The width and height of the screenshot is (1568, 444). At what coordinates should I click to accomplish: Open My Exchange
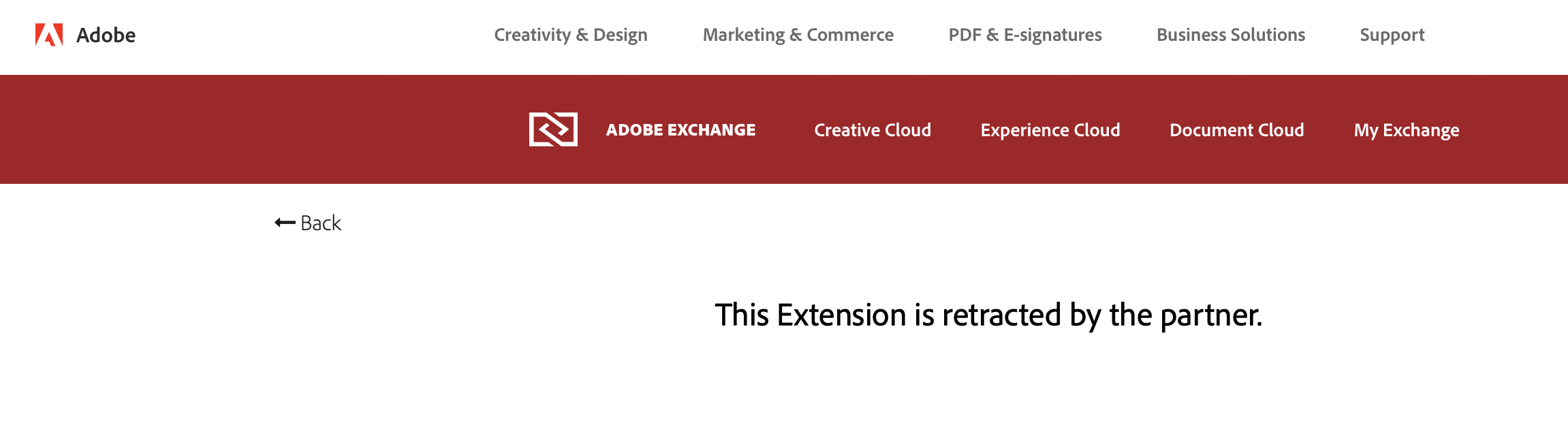pyautogui.click(x=1406, y=129)
